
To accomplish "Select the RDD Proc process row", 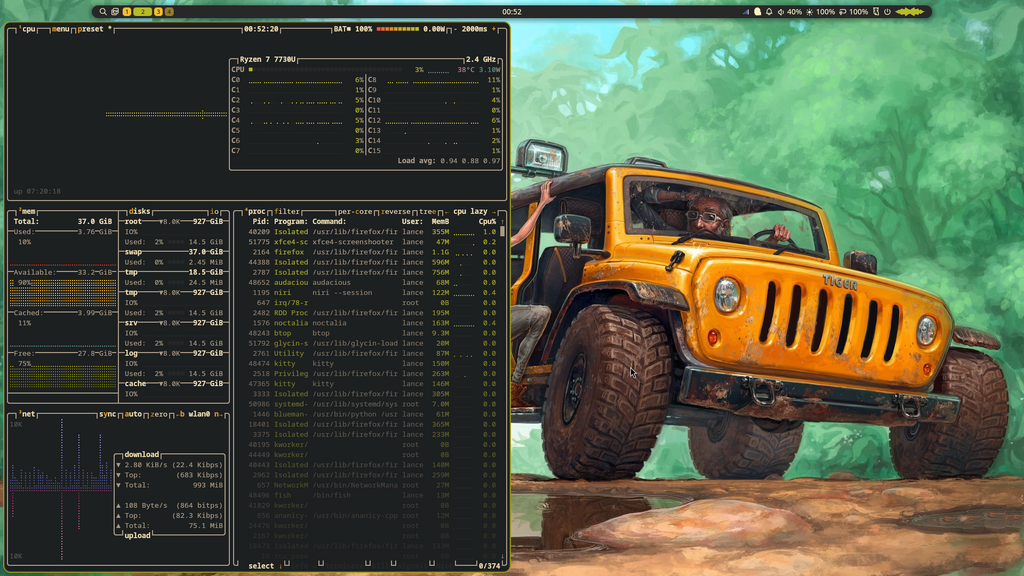I will (x=374, y=313).
